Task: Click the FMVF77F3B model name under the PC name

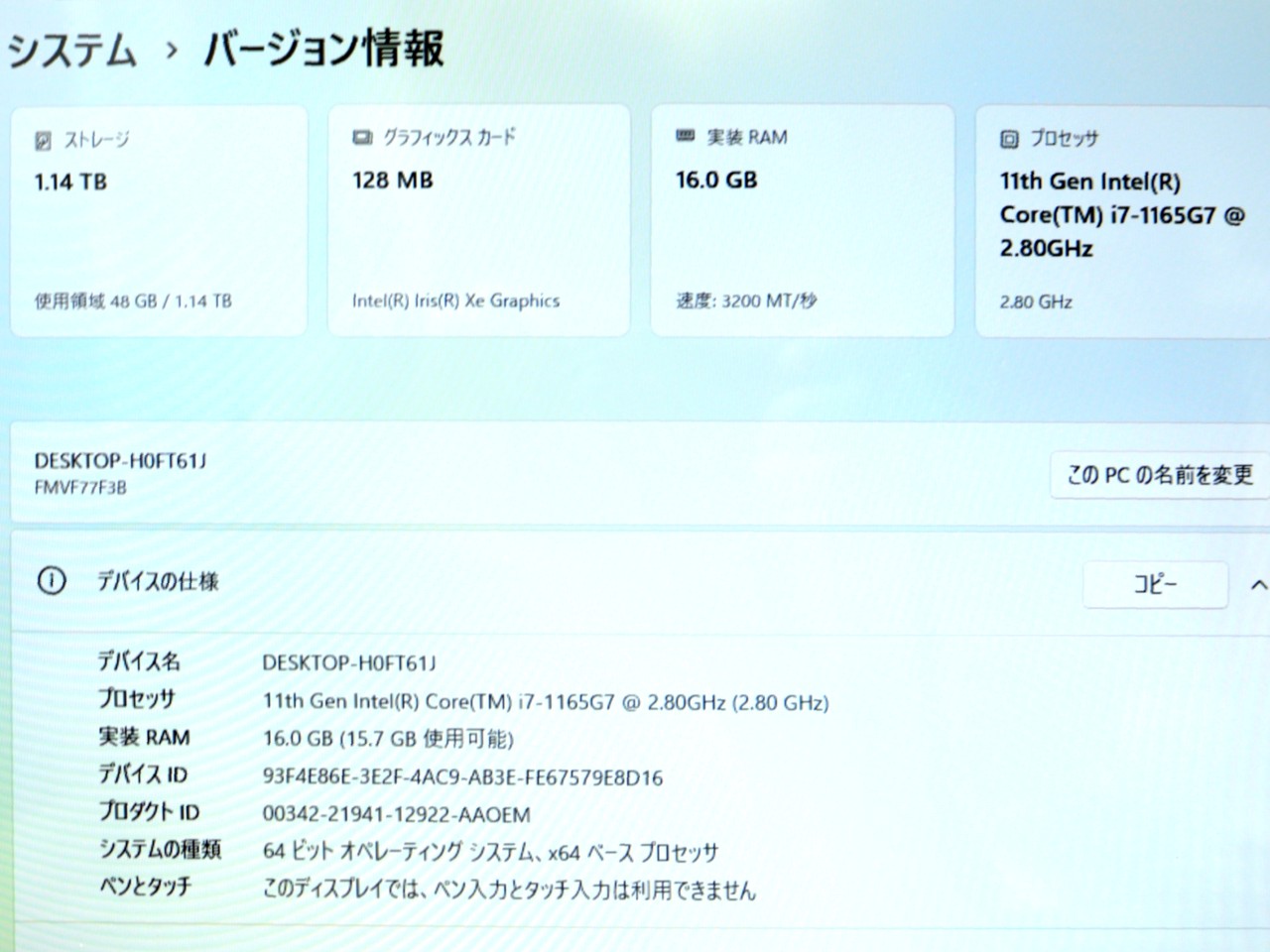Action: click(x=80, y=488)
